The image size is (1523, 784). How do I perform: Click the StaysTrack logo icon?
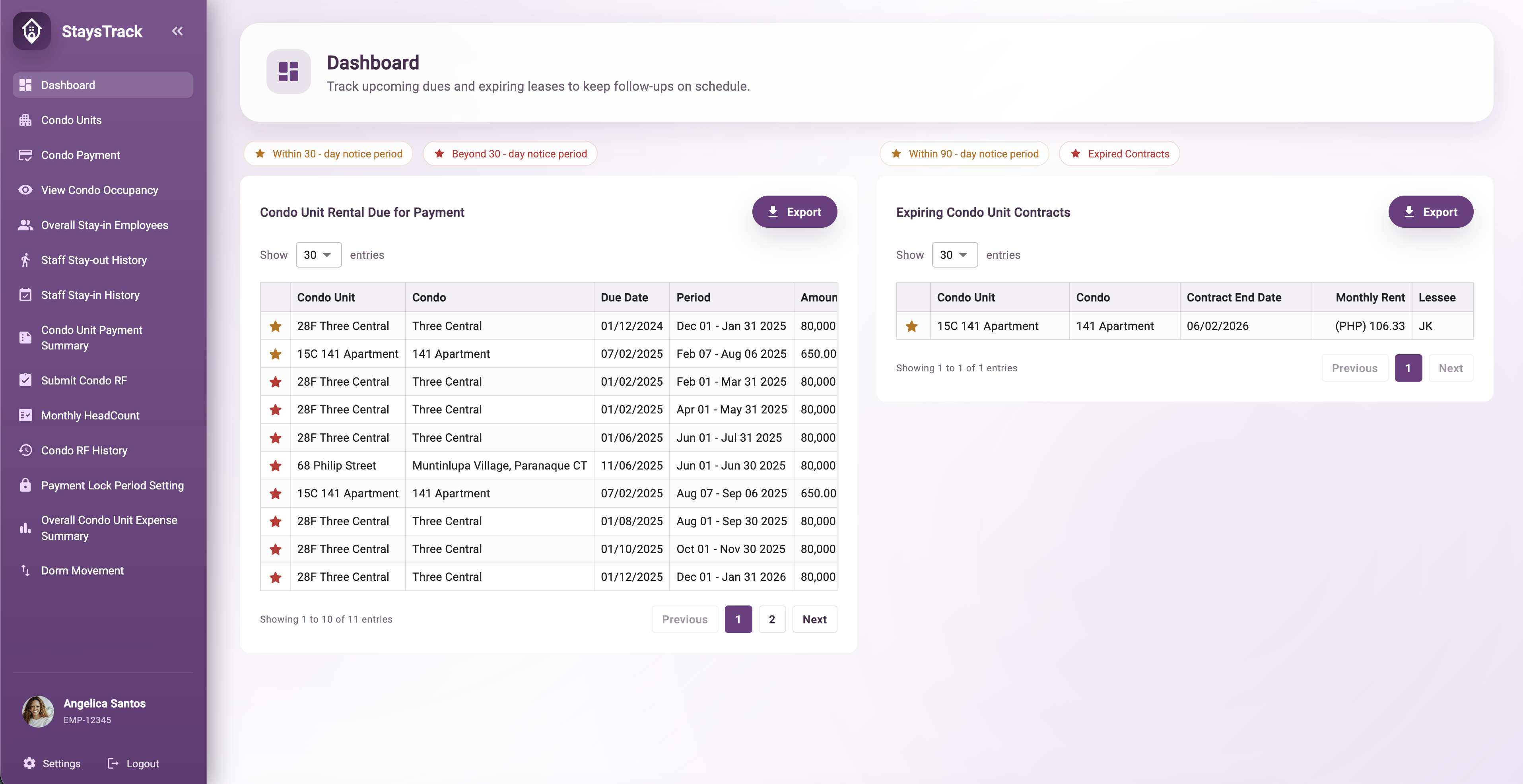click(32, 31)
